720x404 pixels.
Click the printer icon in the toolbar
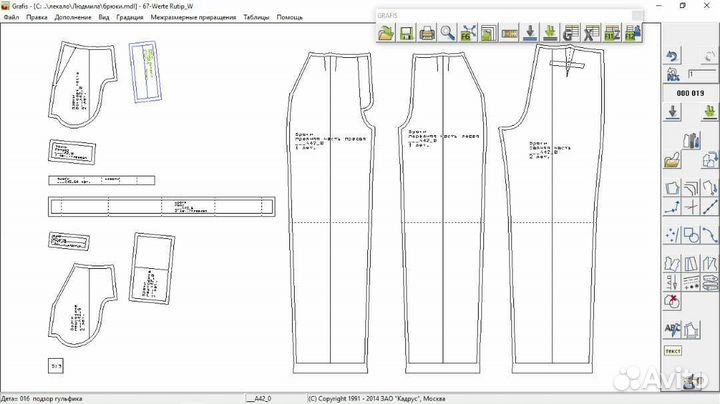click(x=427, y=33)
